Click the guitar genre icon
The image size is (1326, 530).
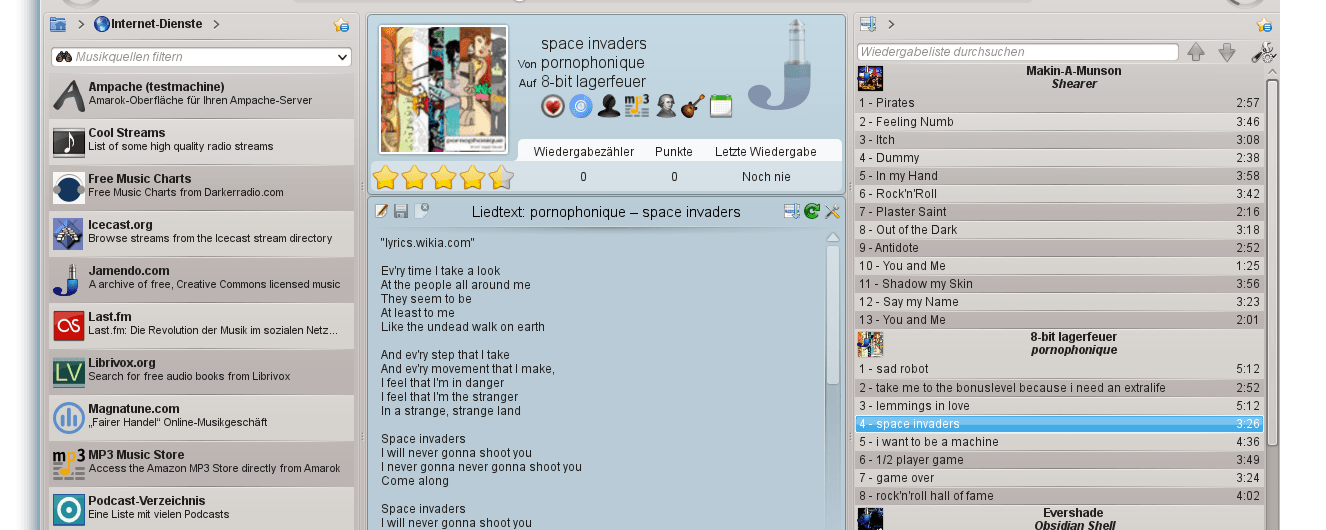693,105
